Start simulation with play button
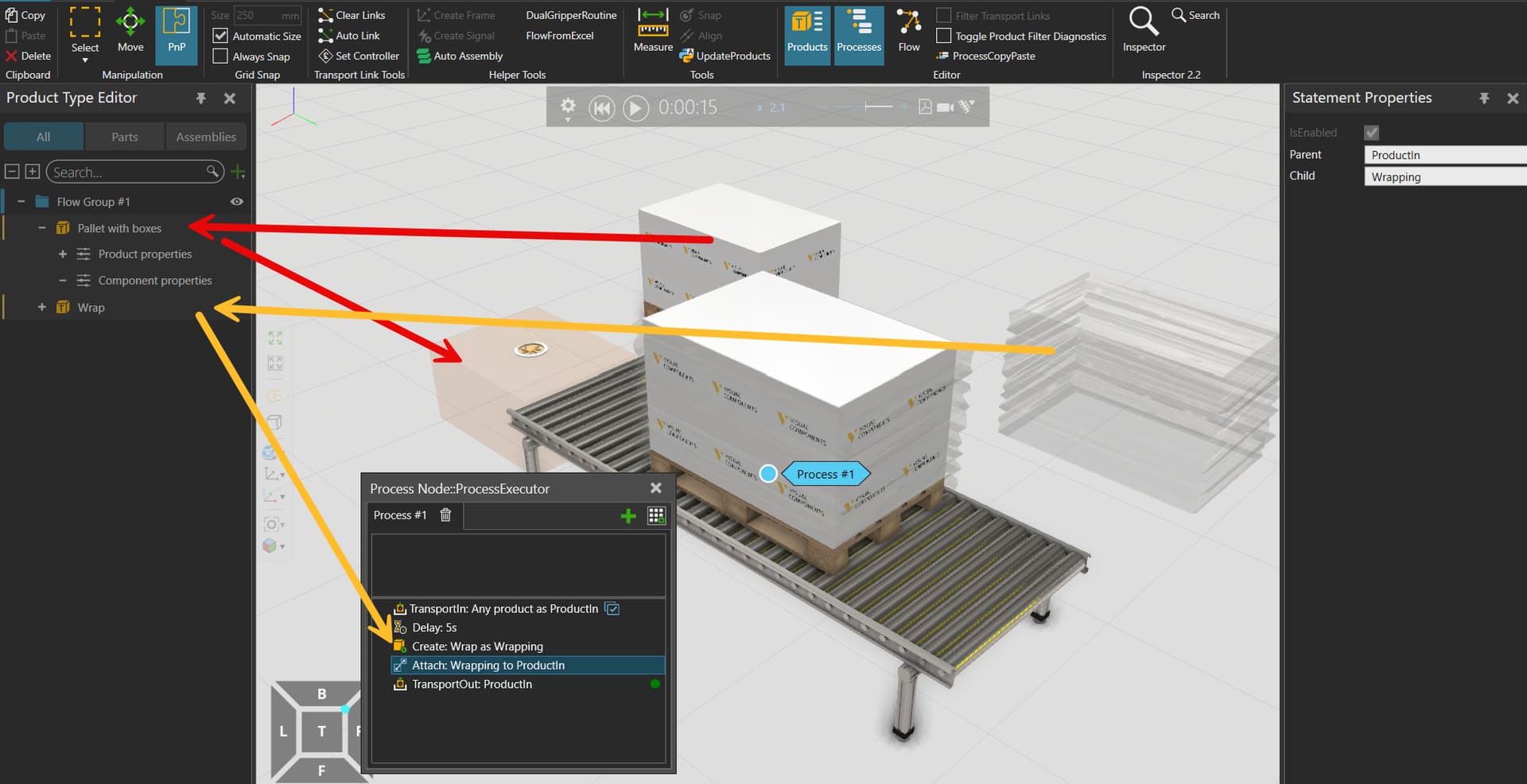 tap(635, 107)
